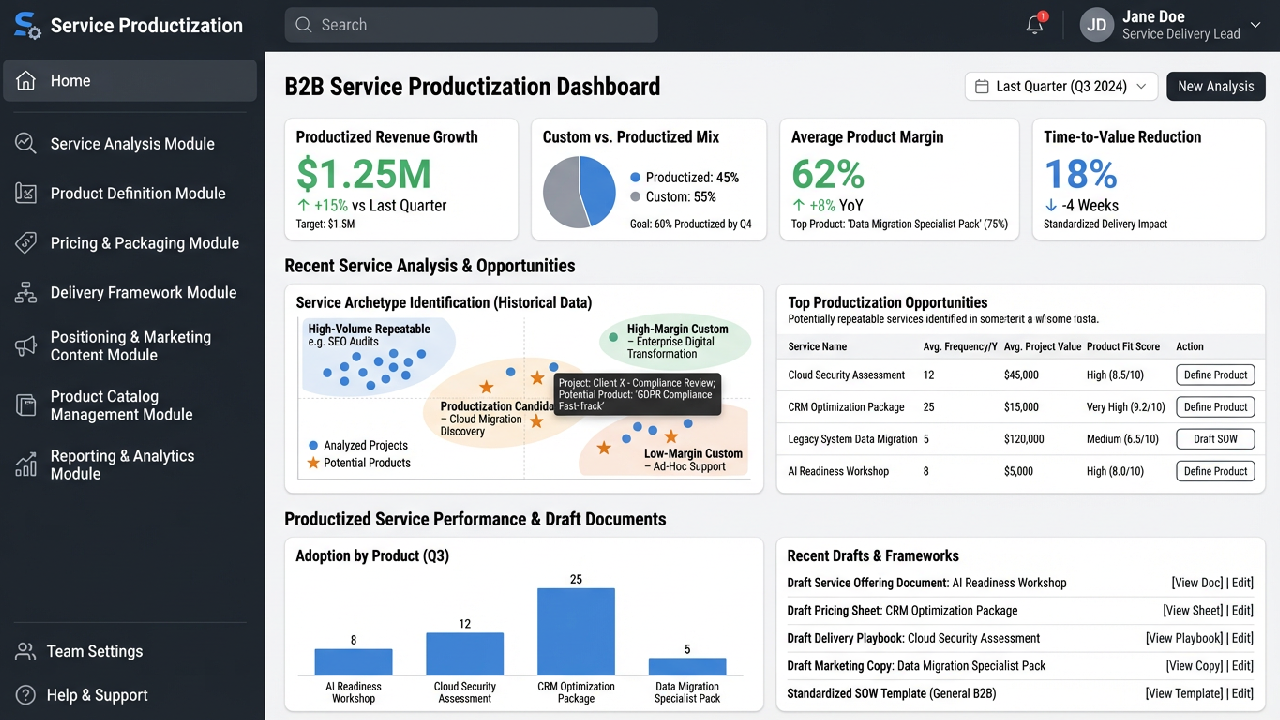Click the Positioning & Marketing megaphone icon
1280x720 pixels.
(26, 346)
